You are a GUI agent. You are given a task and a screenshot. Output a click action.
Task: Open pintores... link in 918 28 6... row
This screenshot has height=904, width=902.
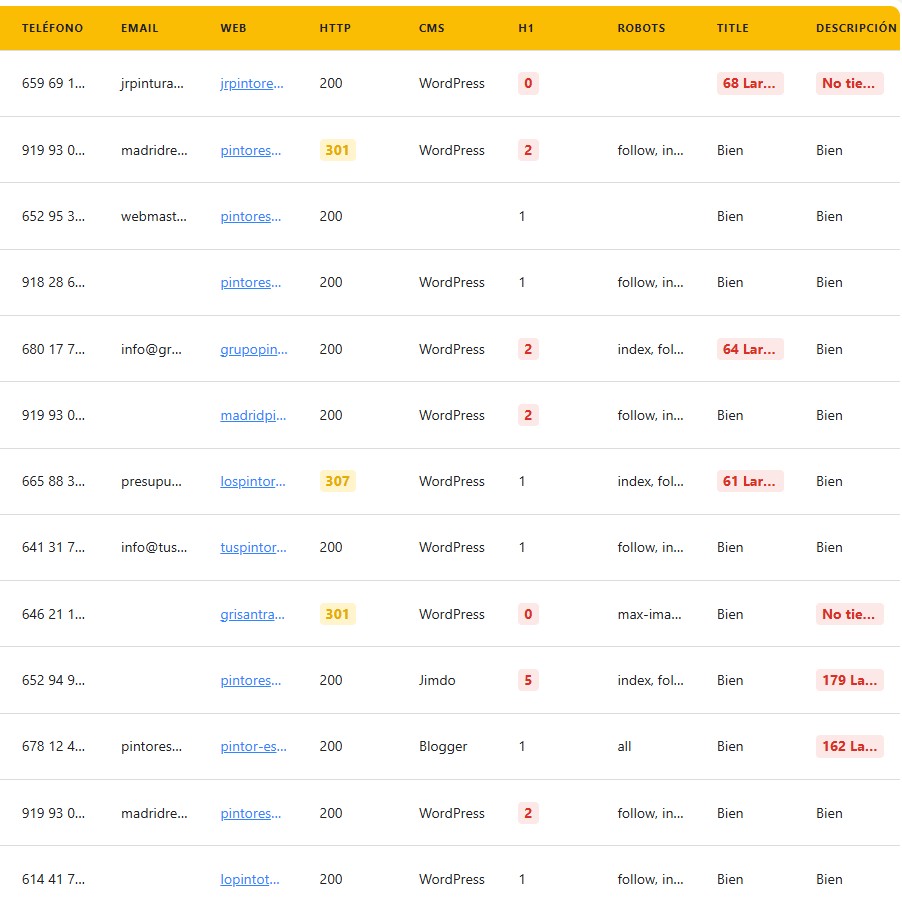251,282
